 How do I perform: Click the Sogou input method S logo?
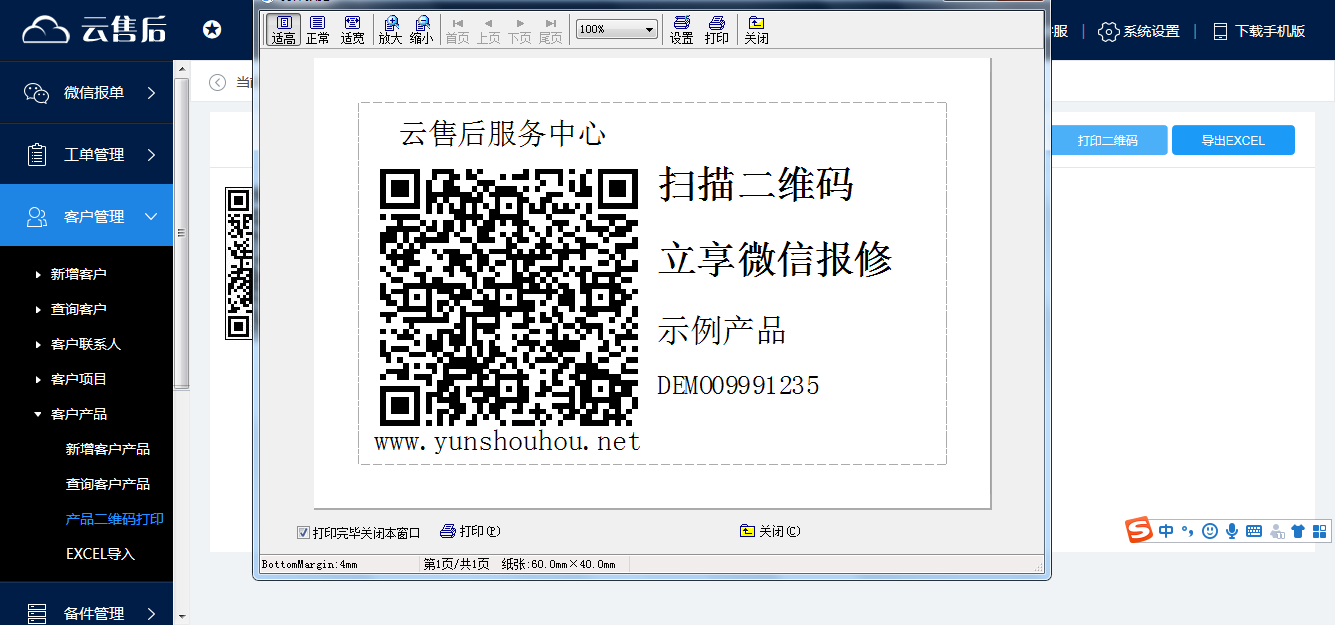tap(1140, 531)
